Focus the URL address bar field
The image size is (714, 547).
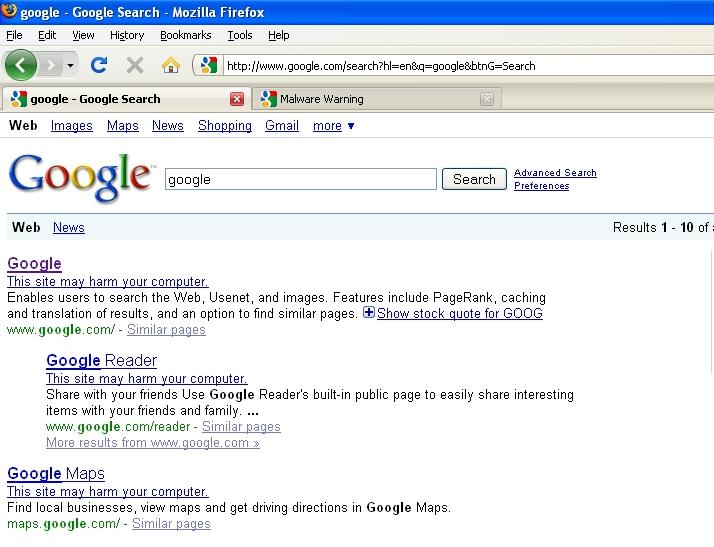468,66
